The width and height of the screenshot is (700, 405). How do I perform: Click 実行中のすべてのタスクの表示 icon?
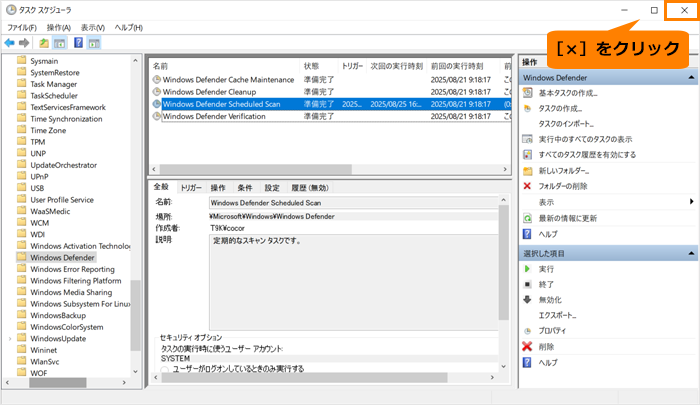click(528, 139)
